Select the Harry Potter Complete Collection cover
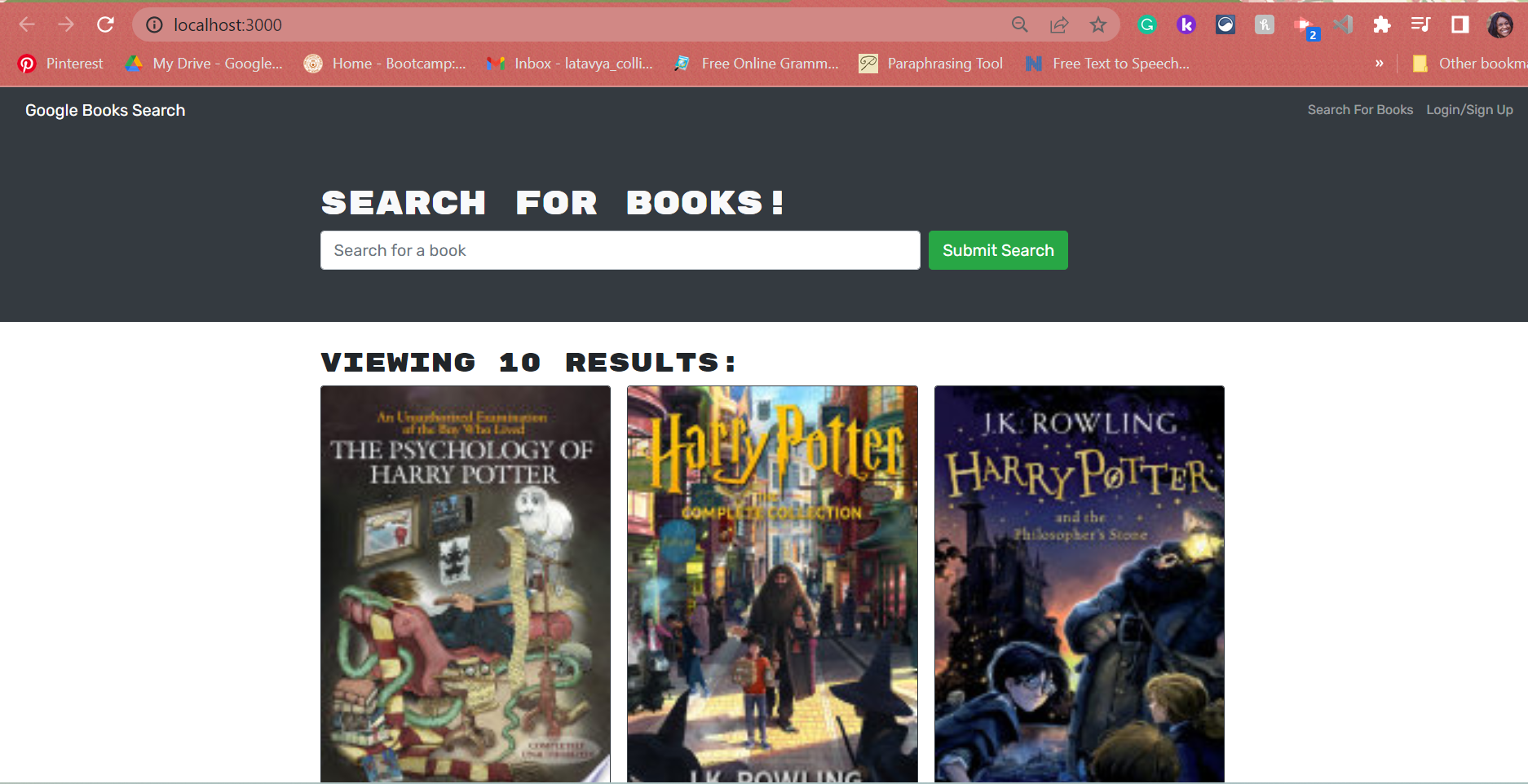Image resolution: width=1528 pixels, height=784 pixels. pos(772,584)
